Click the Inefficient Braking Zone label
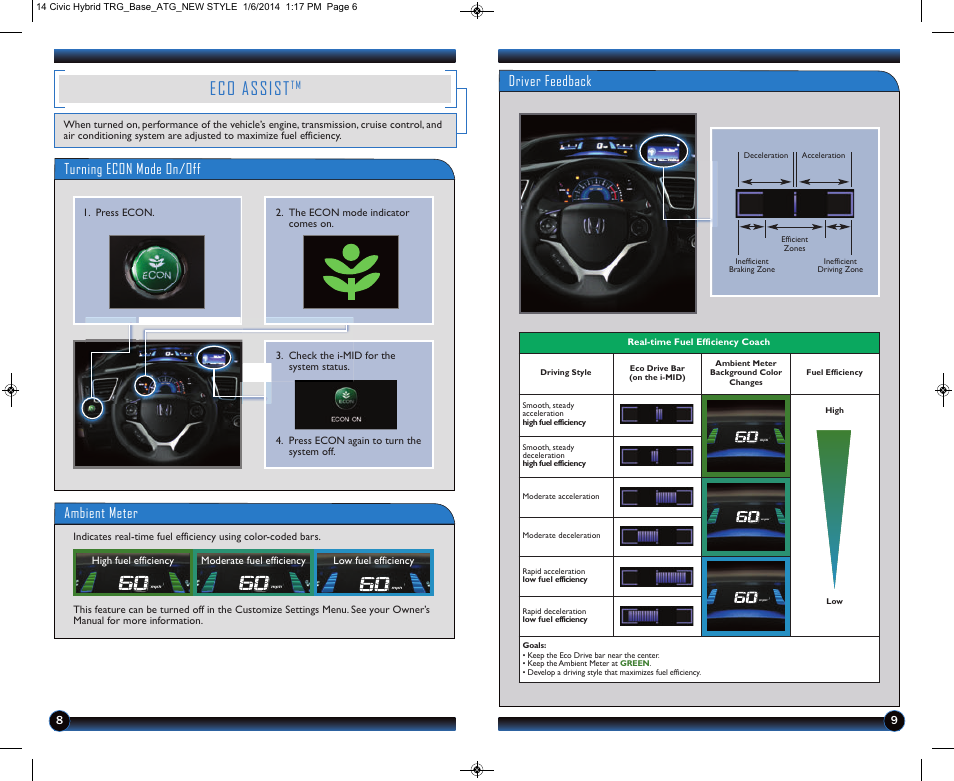The image size is (954, 781). pos(752,265)
